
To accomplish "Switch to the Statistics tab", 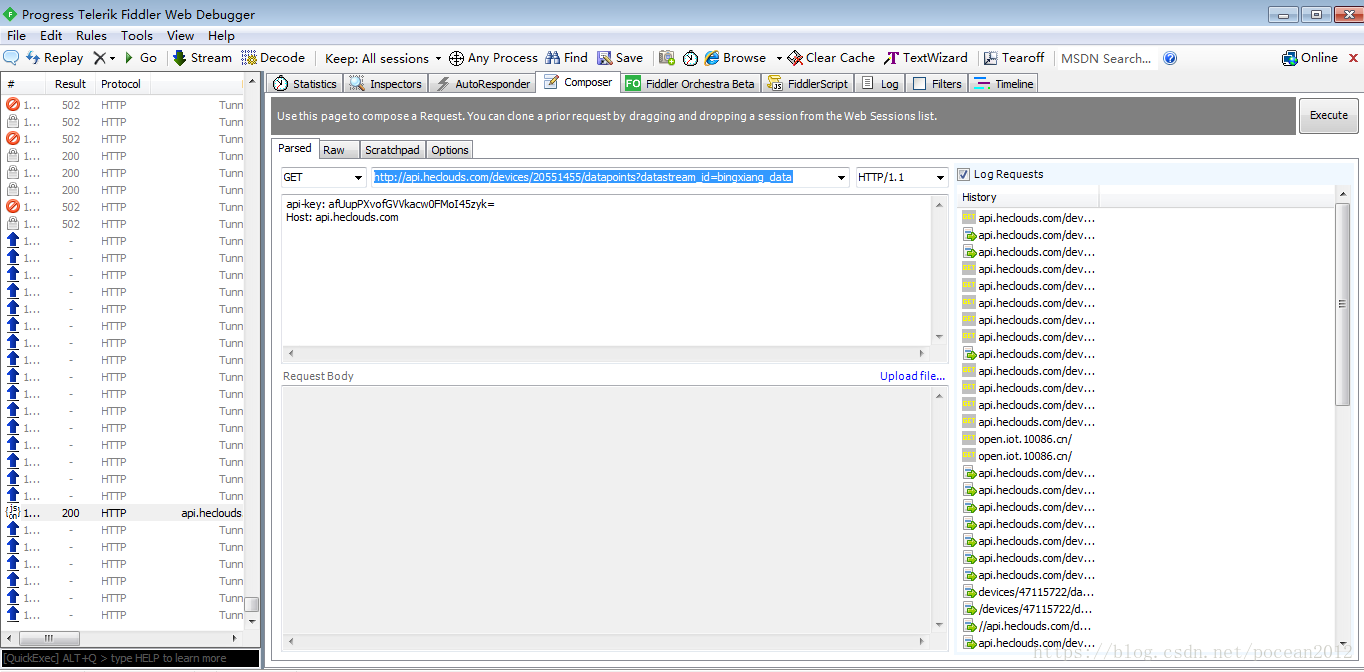I will tap(305, 84).
